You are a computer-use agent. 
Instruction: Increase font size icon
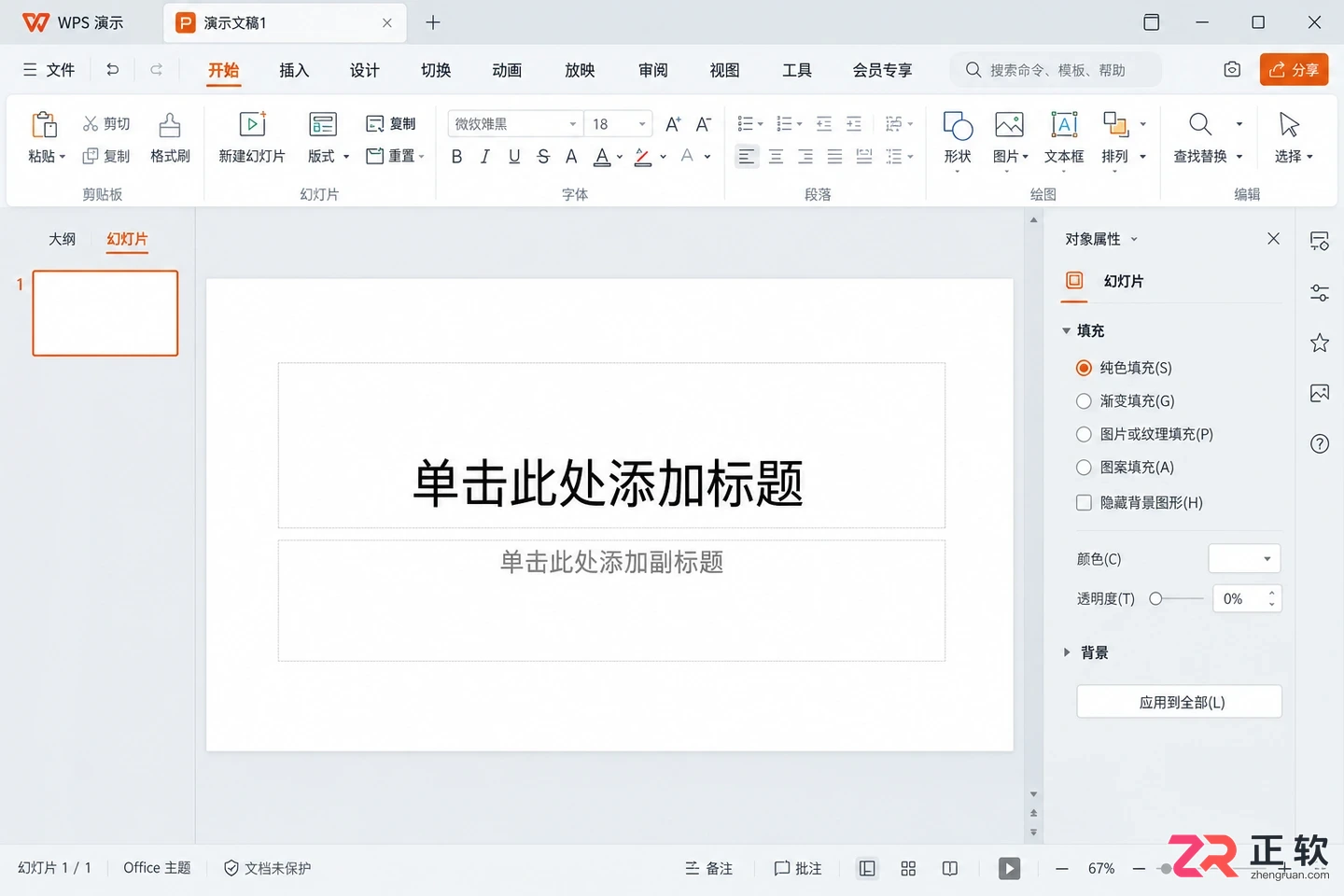673,124
